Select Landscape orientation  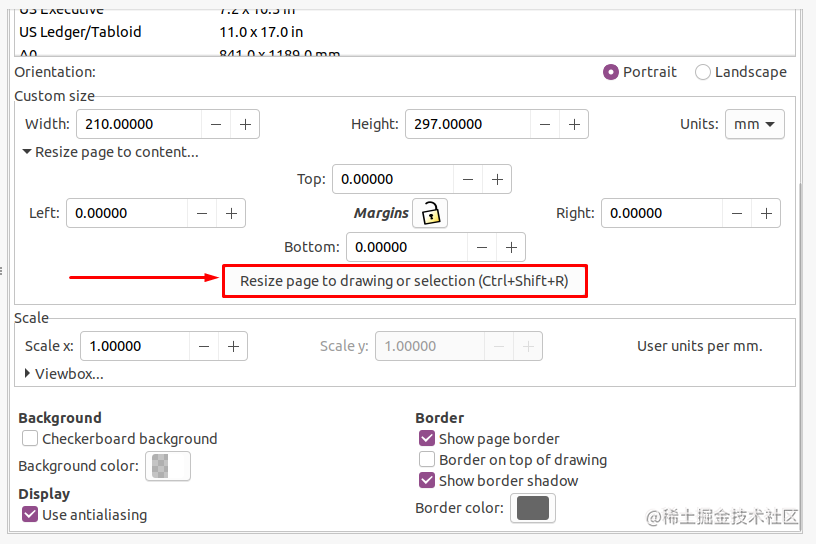741,72
